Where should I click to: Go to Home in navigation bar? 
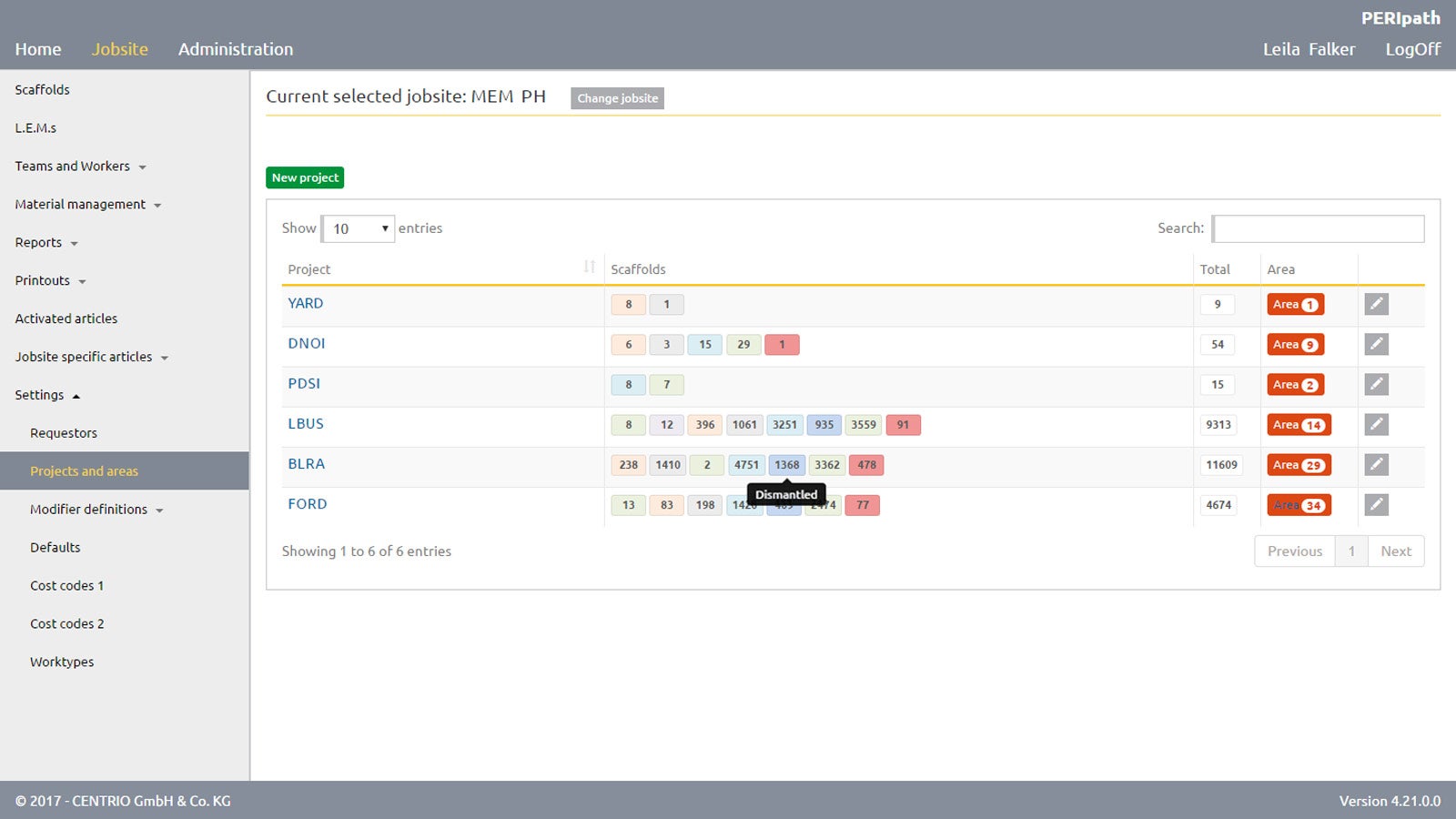tap(38, 49)
